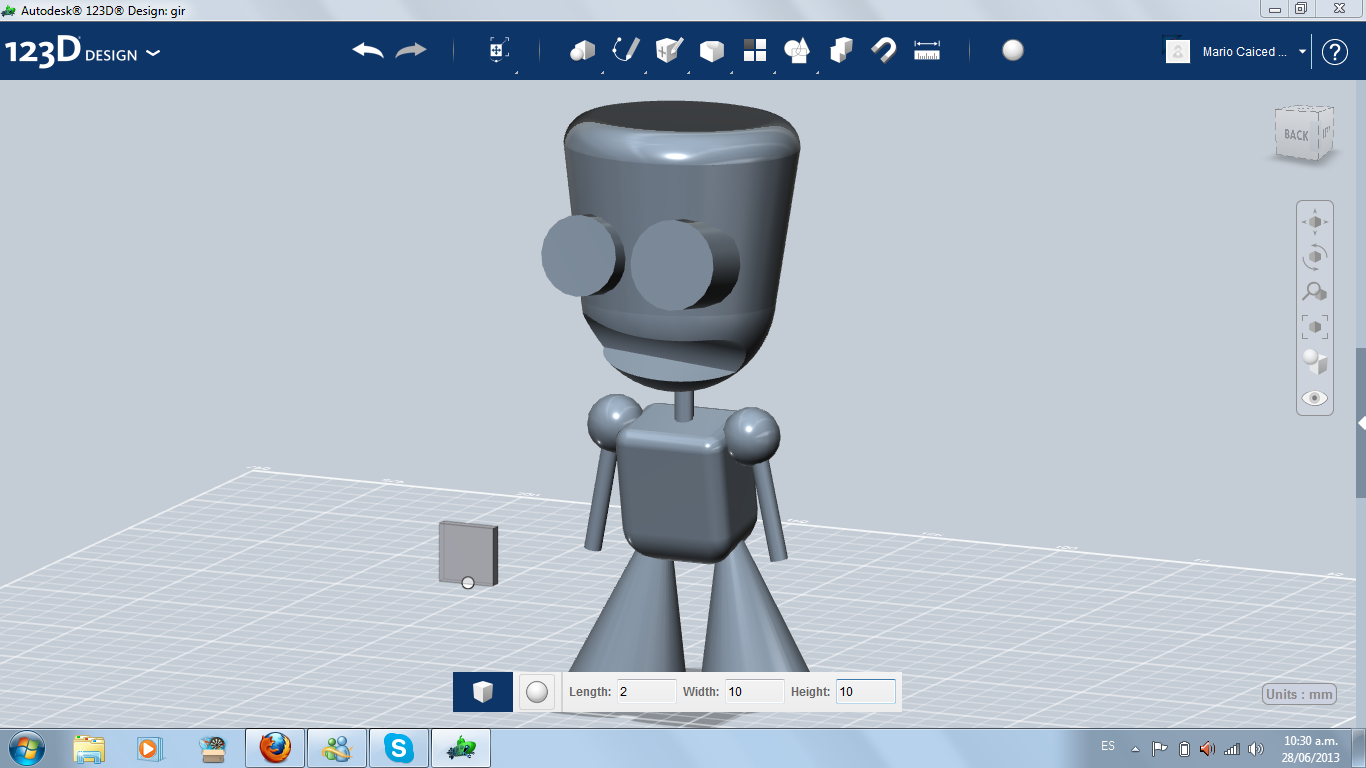Open the taskbar clock and date
Screen dimensions: 1366x768
[x=1310, y=749]
